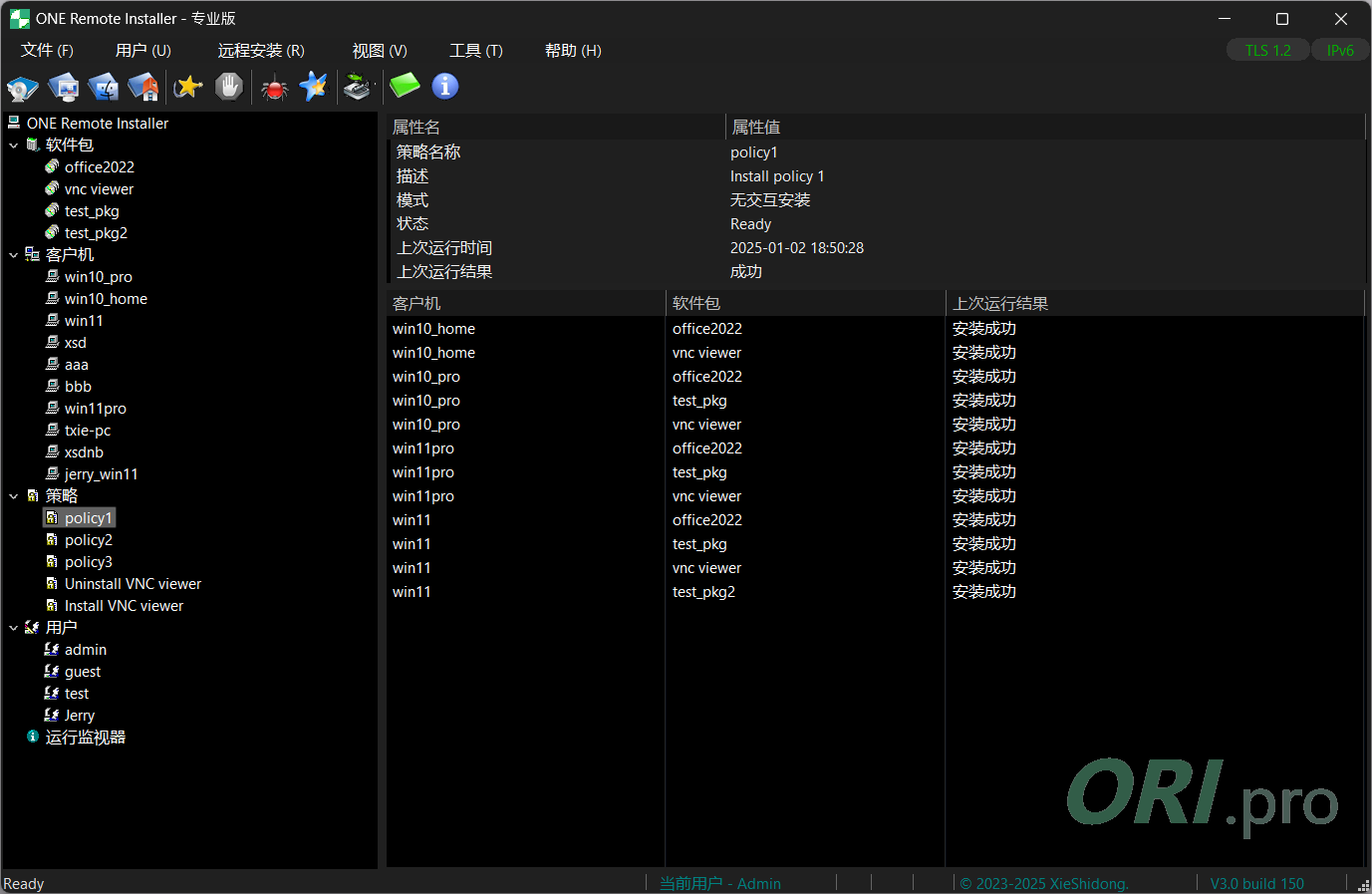The image size is (1372, 894).
Task: Open the 视图 (V) menu
Action: click(380, 50)
